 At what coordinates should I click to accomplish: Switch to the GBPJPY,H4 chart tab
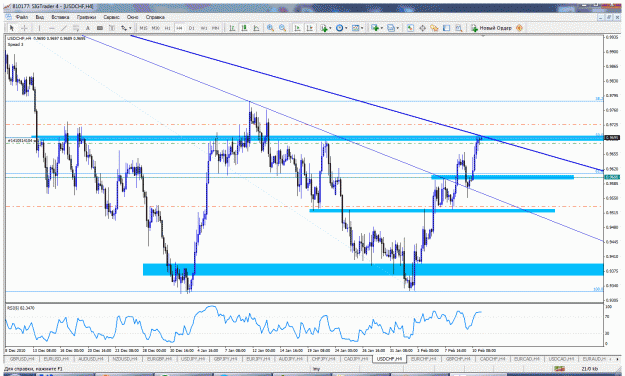pyautogui.click(x=226, y=359)
